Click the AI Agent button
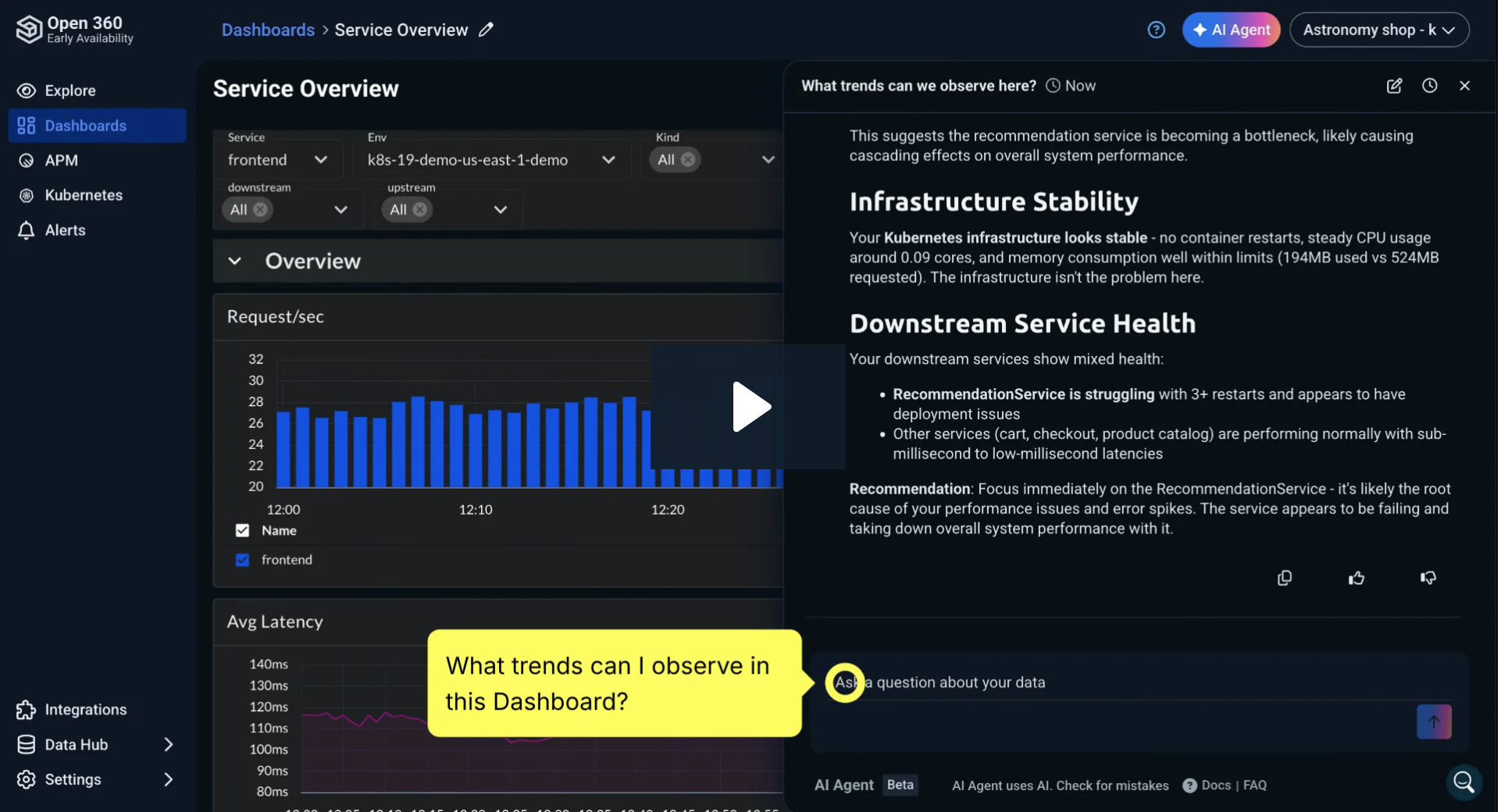Screen dimensions: 1501x812 point(1231,30)
